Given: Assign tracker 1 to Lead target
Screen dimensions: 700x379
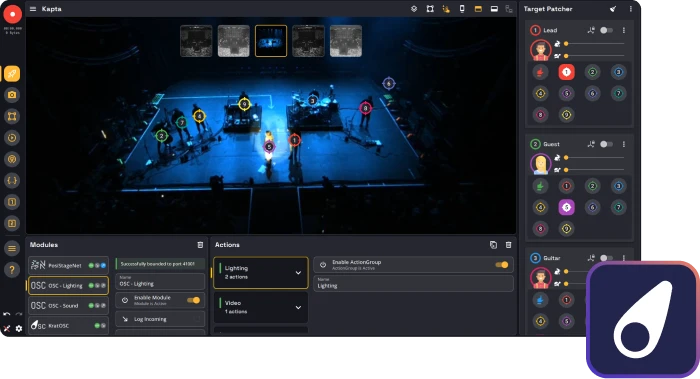Looking at the screenshot, I should (567, 72).
